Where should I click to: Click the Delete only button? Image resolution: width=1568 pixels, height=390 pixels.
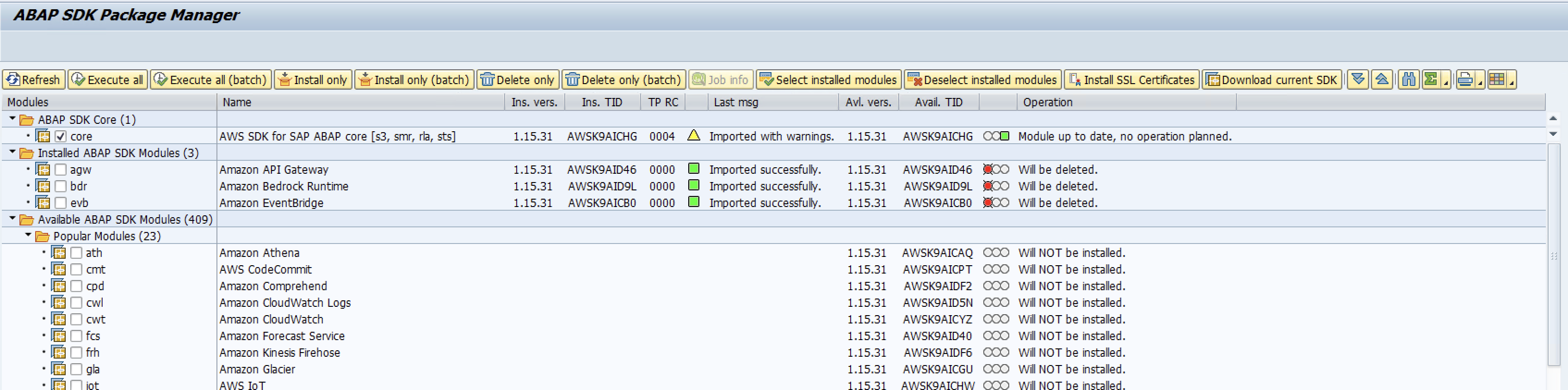[x=518, y=79]
